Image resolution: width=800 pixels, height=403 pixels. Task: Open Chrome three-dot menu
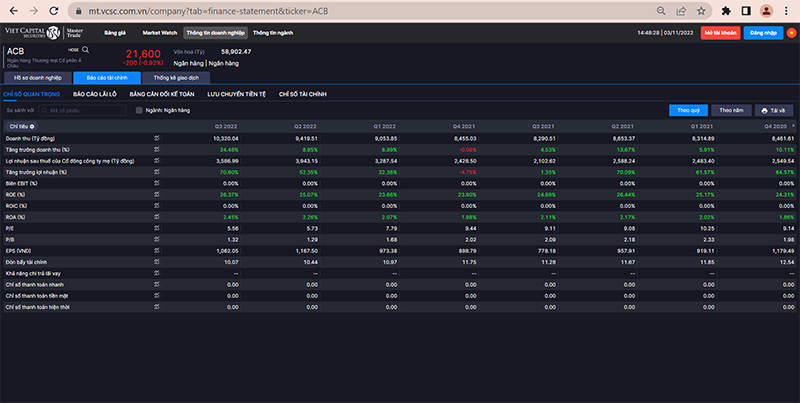pos(786,11)
